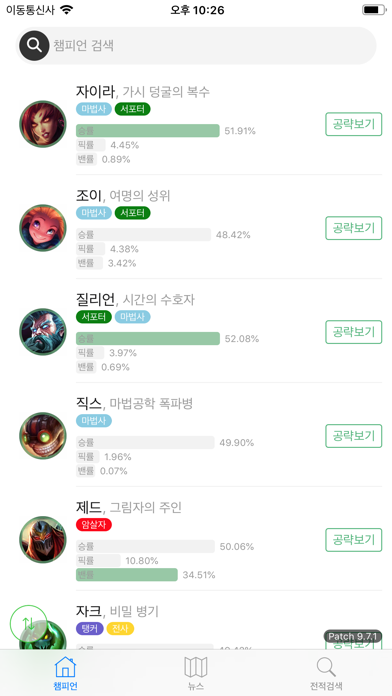Viewport: 392px width, 696px height.
Task: Tap the green sort arrows floating button
Action: click(x=28, y=623)
